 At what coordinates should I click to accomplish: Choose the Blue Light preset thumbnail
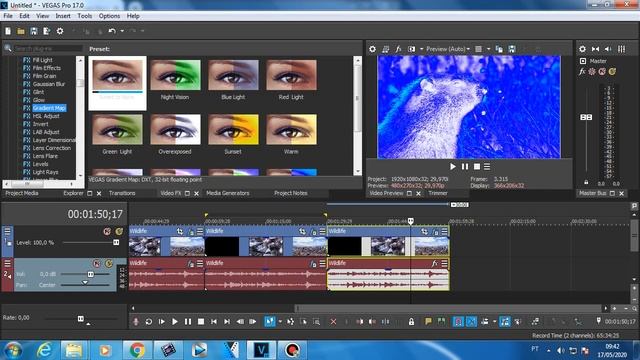click(233, 75)
